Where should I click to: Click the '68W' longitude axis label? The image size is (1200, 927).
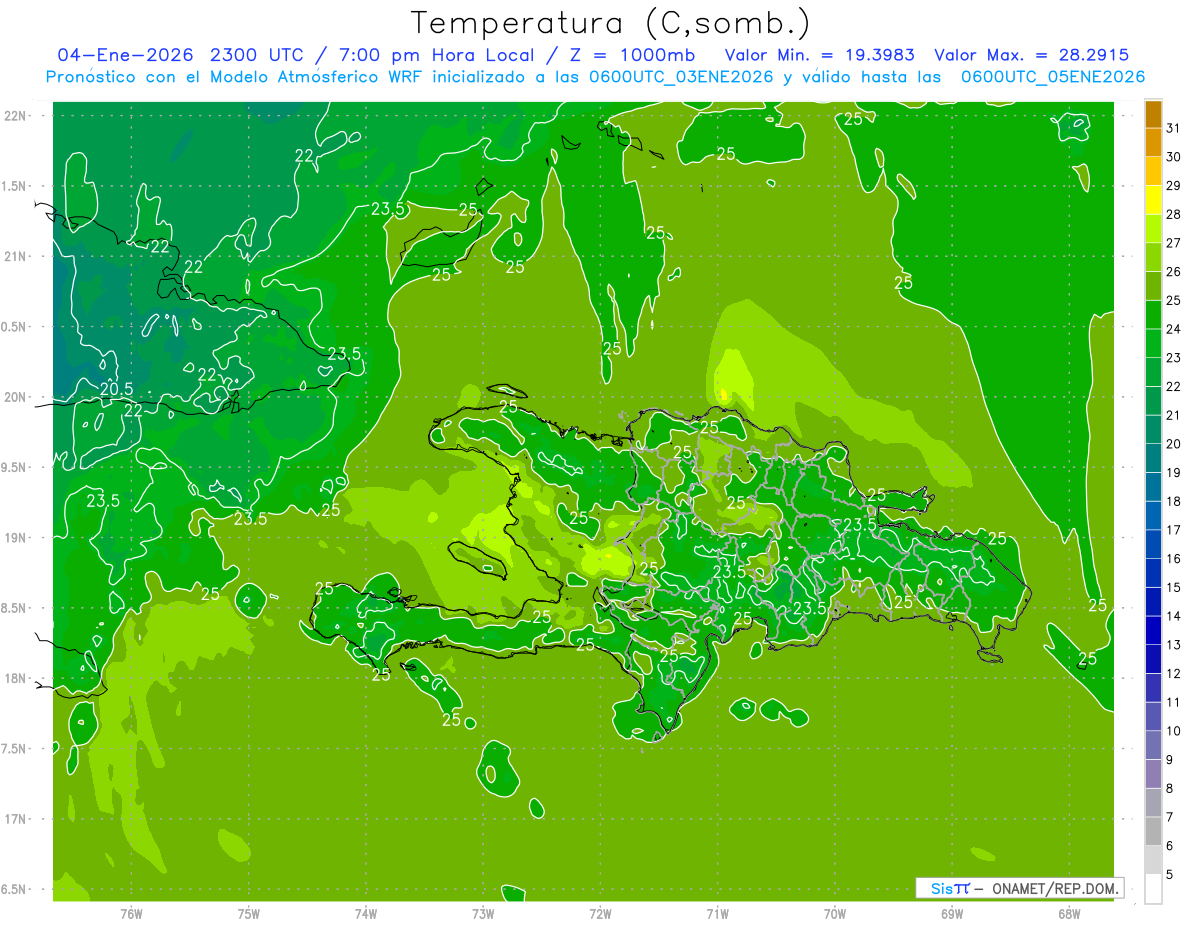coord(1069,913)
